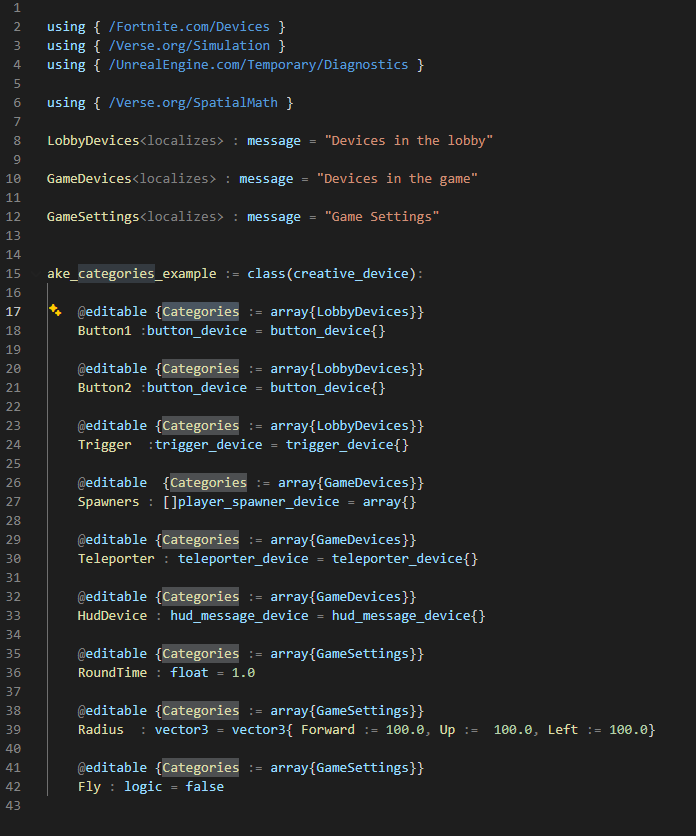The height and width of the screenshot is (836, 696).
Task: Click the player_spawner_device type name
Action: point(259,502)
